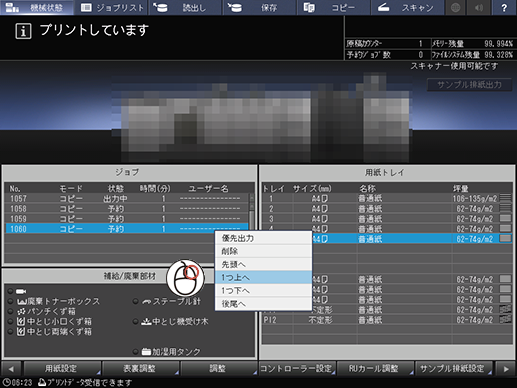Click paper level icon for tray 3
Viewport: 517px width, 388px height.
click(505, 218)
